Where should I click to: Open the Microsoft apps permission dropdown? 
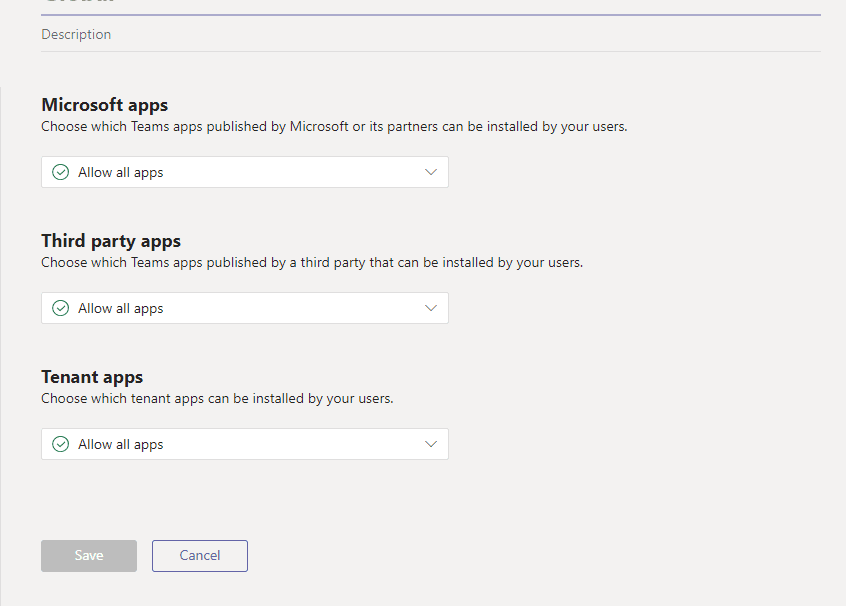[244, 172]
